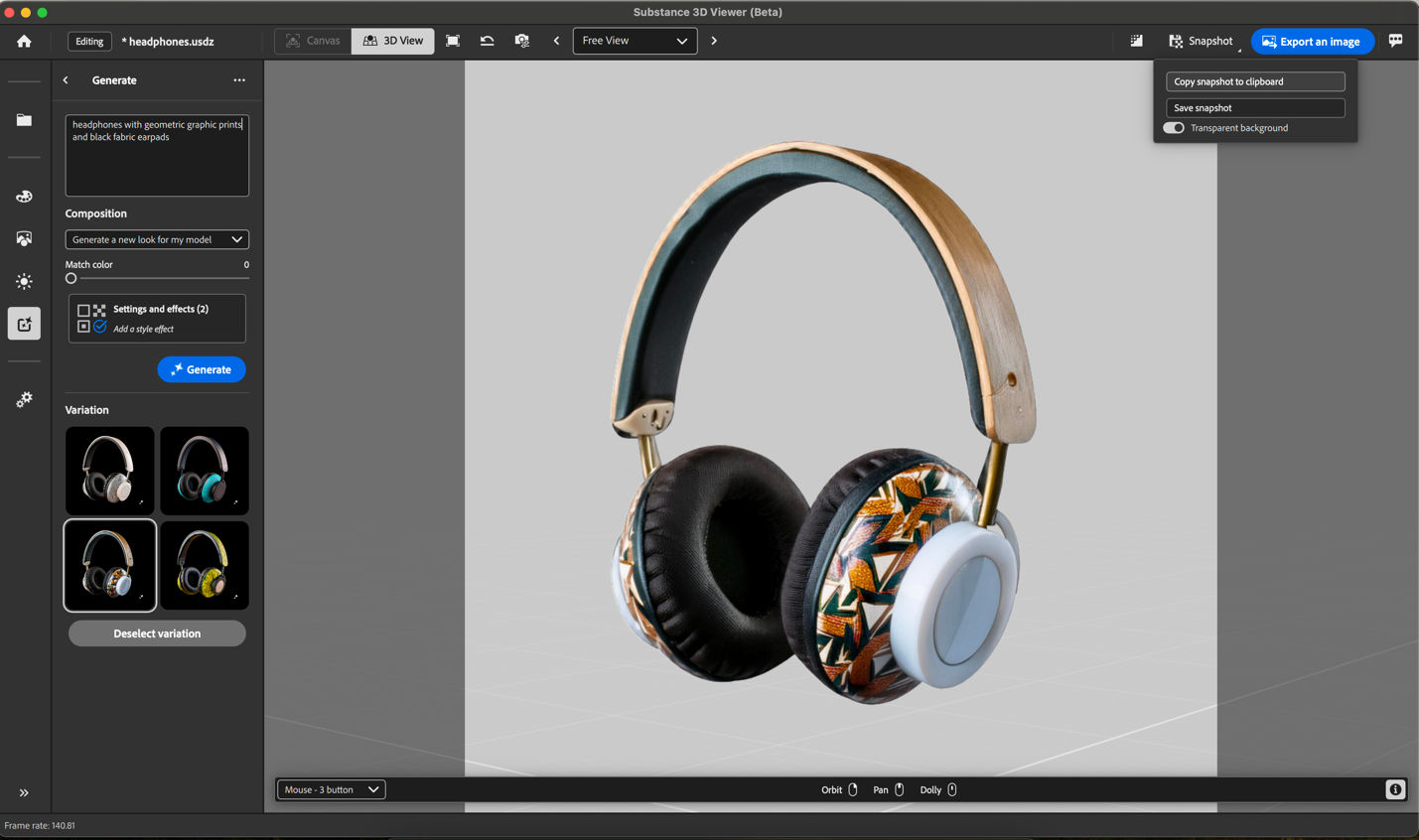The image size is (1419, 840).
Task: Click the Variation section heading
Action: tap(87, 410)
